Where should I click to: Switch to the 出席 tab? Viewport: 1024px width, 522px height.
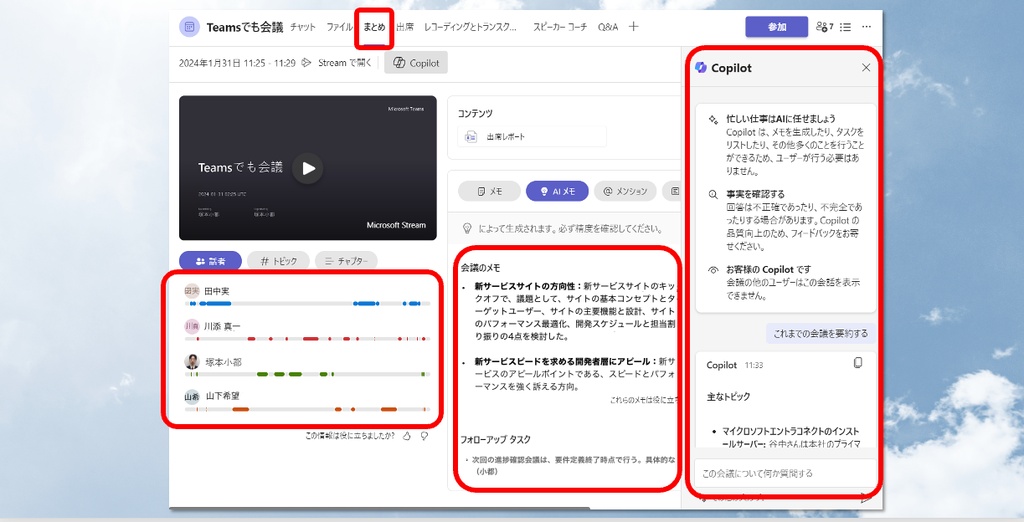click(405, 27)
